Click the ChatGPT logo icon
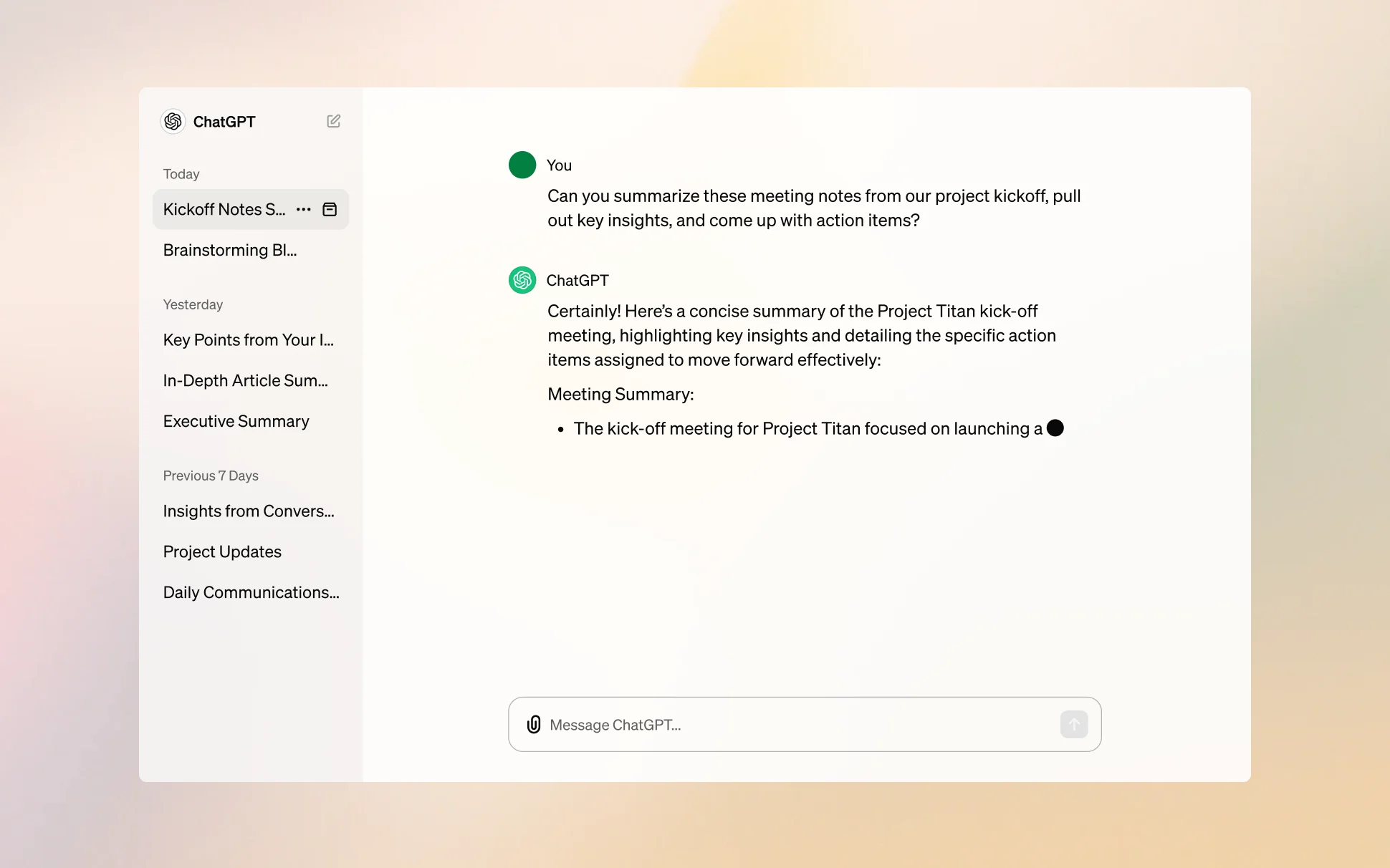1390x868 pixels. pyautogui.click(x=174, y=121)
